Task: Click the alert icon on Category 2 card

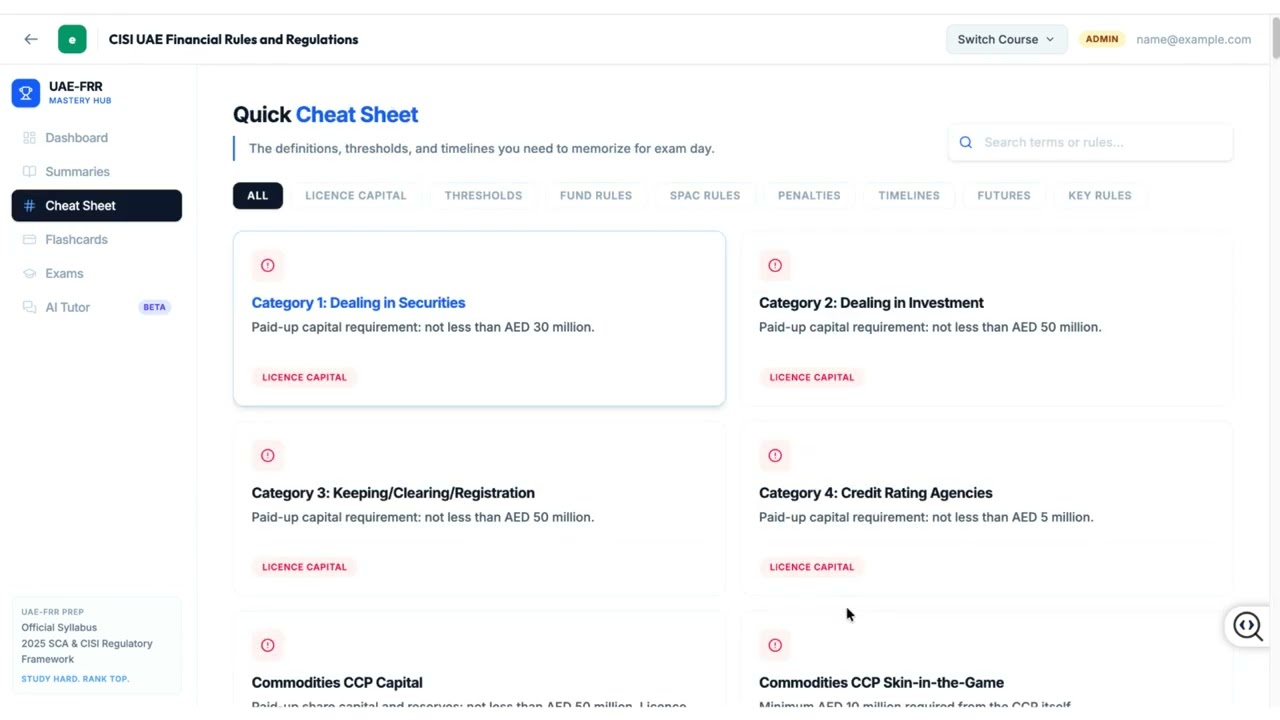Action: tap(775, 265)
